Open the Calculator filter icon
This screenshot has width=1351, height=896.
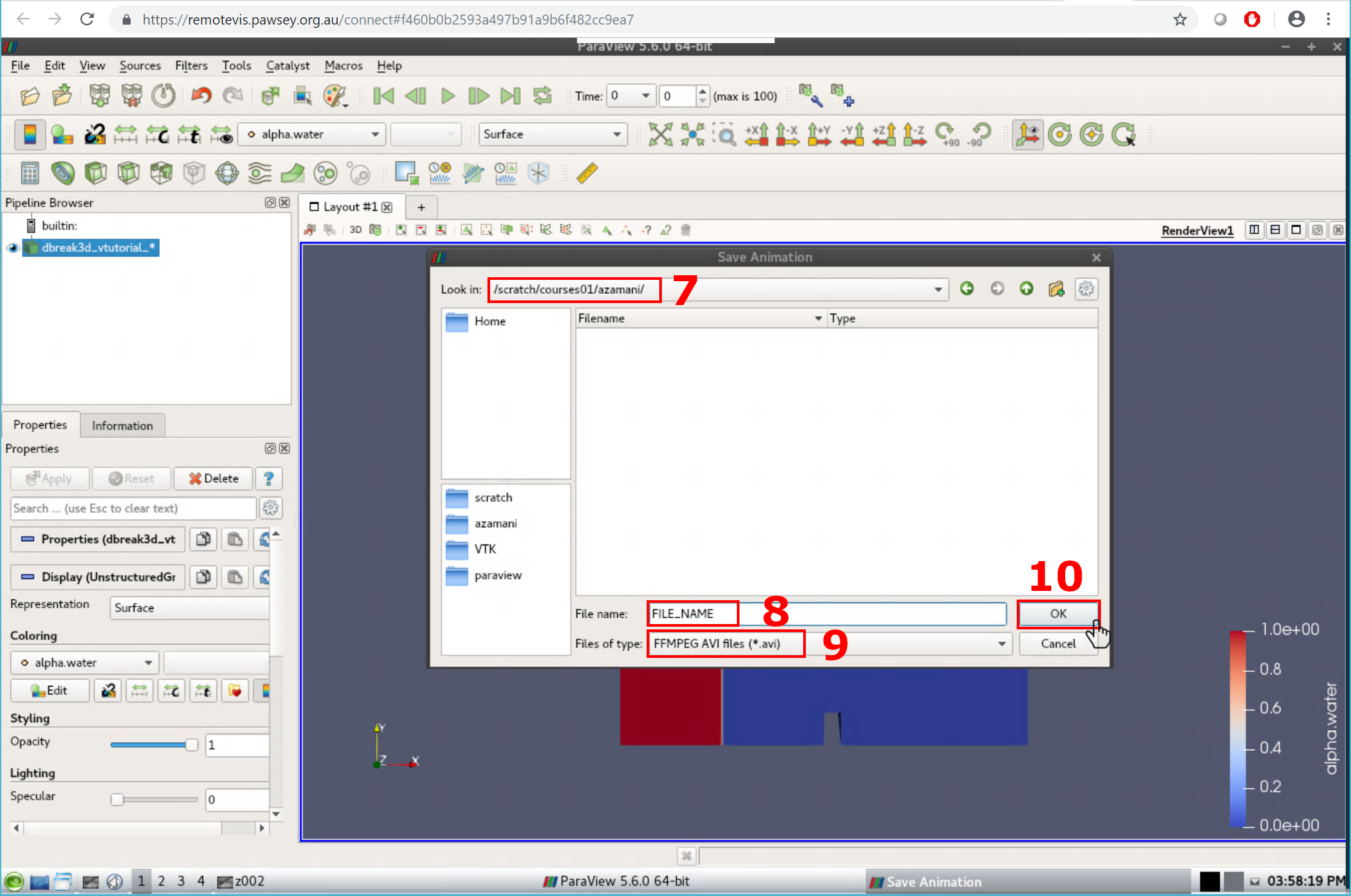coord(30,173)
